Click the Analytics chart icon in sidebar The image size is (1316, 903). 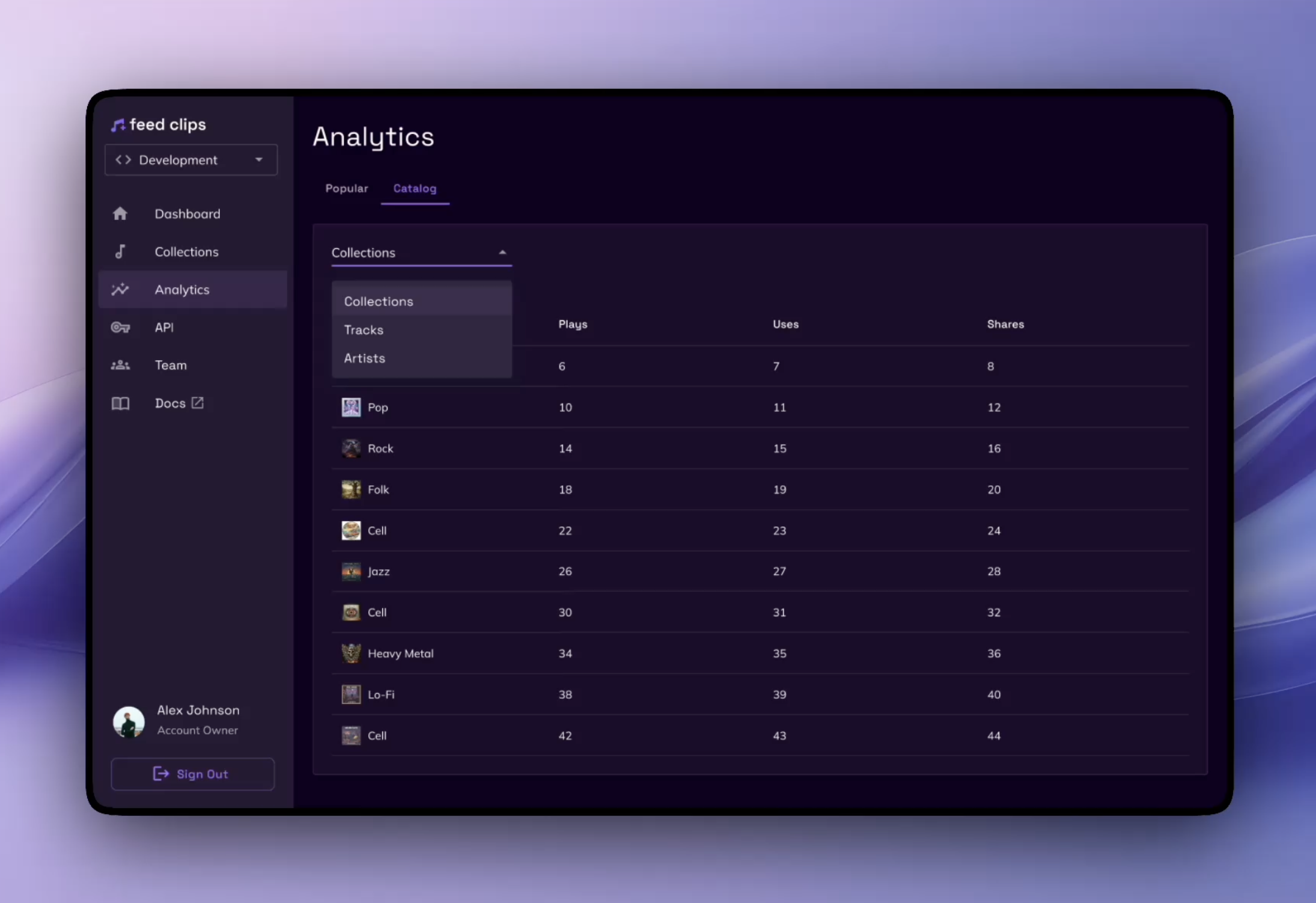coord(120,290)
